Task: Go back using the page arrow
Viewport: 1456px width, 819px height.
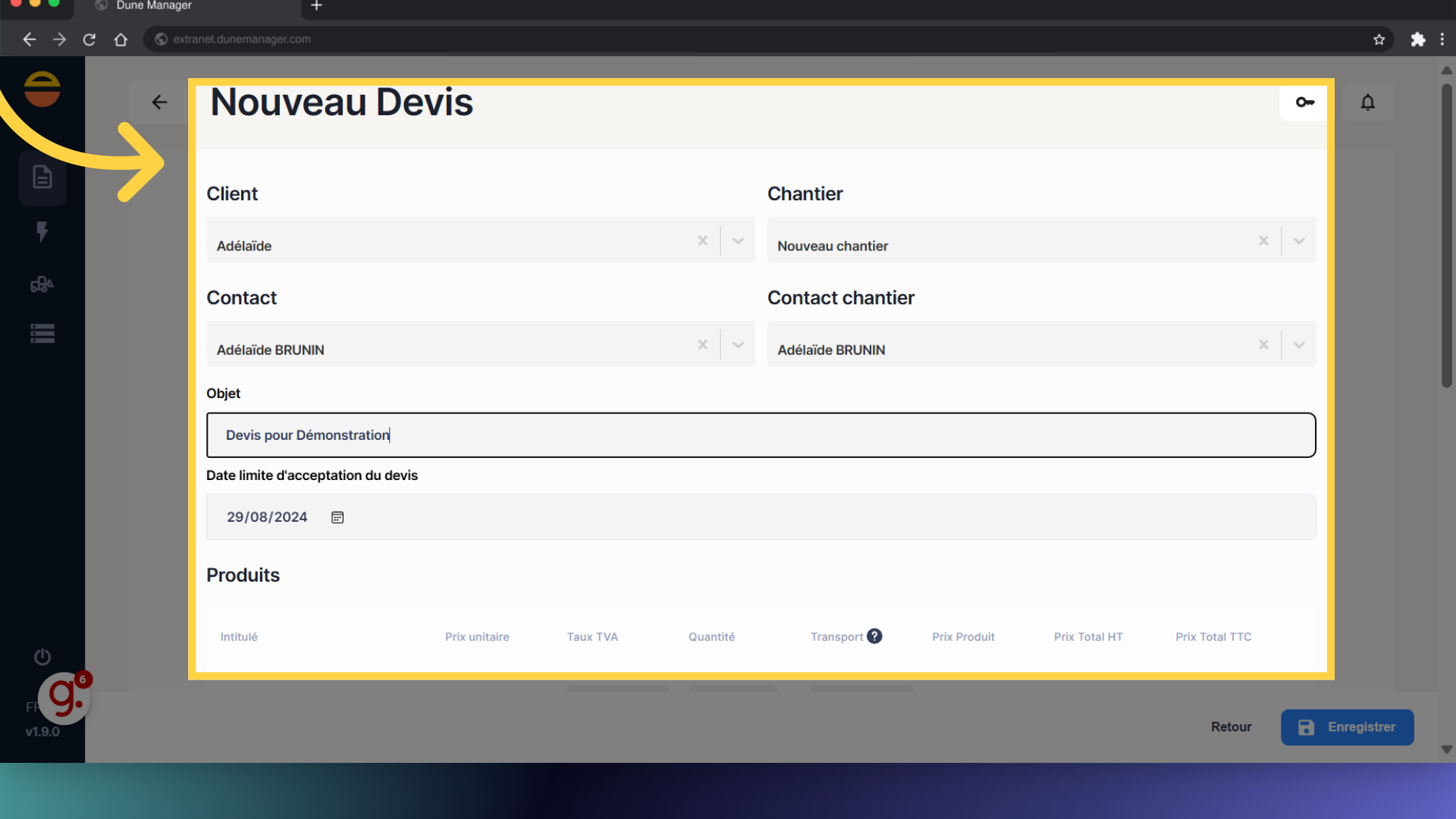Action: coord(159,102)
